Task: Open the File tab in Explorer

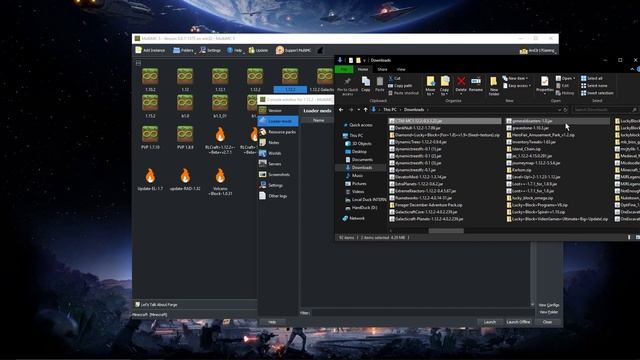Action: coord(344,69)
